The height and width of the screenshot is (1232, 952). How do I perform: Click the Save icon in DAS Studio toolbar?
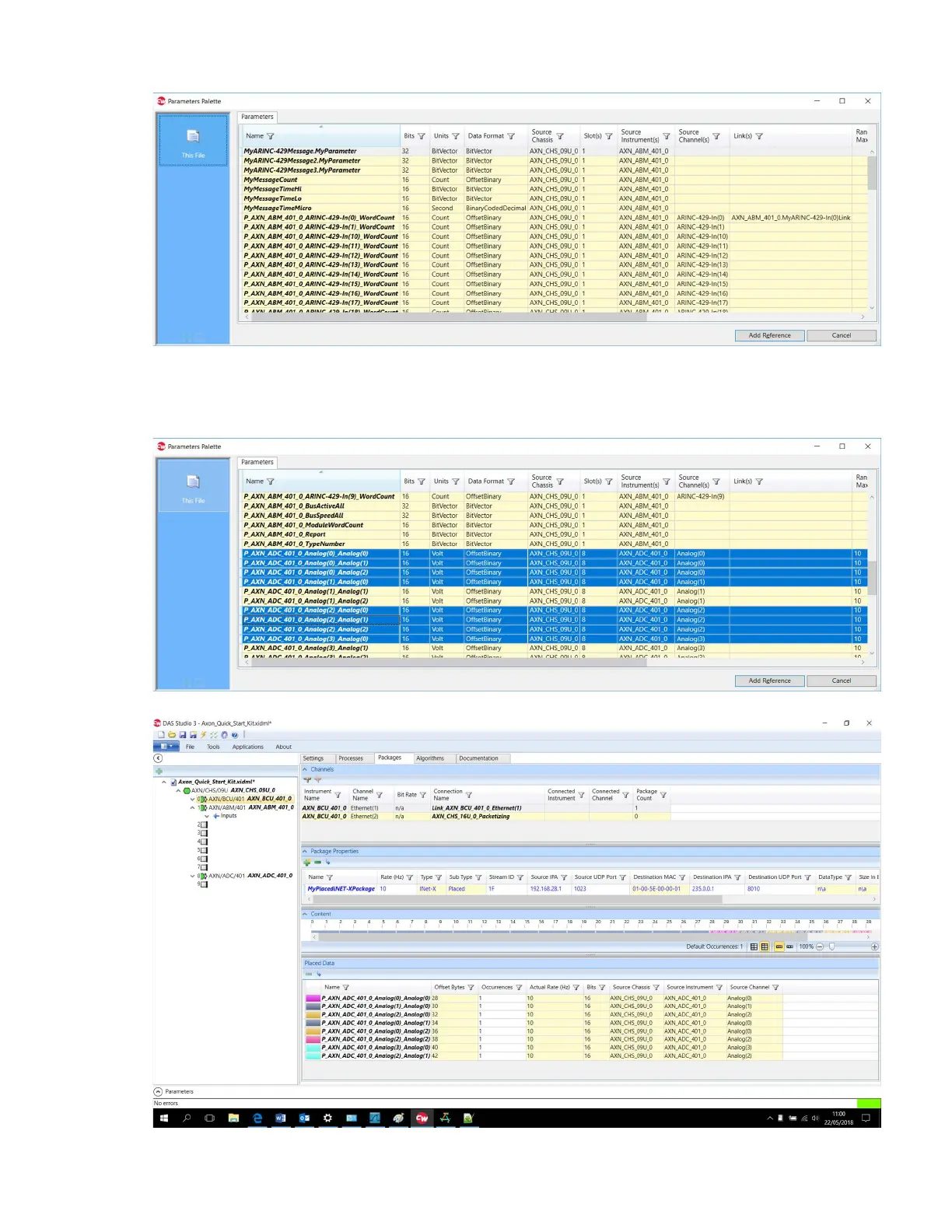click(183, 734)
